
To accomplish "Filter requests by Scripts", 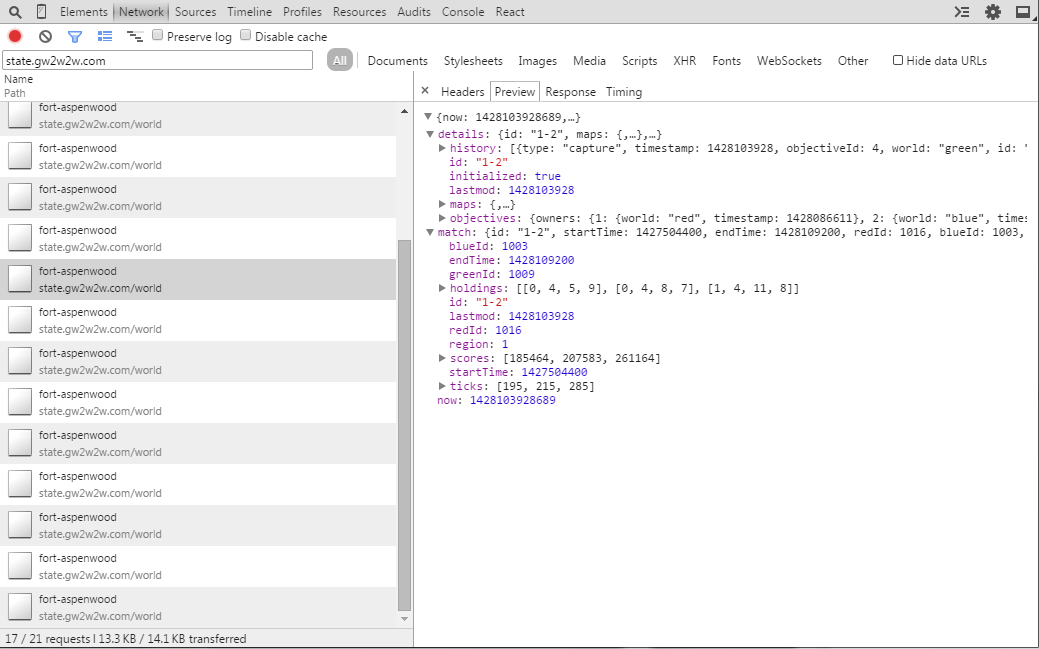I will (639, 60).
